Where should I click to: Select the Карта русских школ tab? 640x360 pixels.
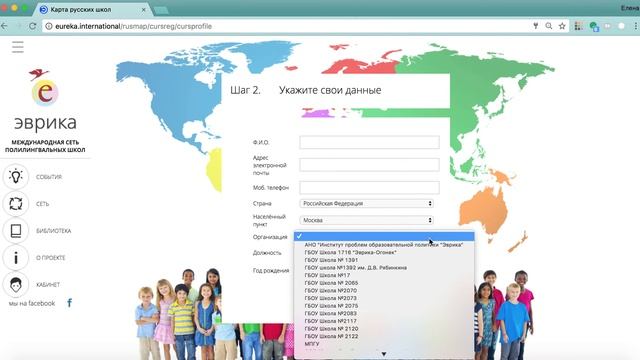point(92,9)
